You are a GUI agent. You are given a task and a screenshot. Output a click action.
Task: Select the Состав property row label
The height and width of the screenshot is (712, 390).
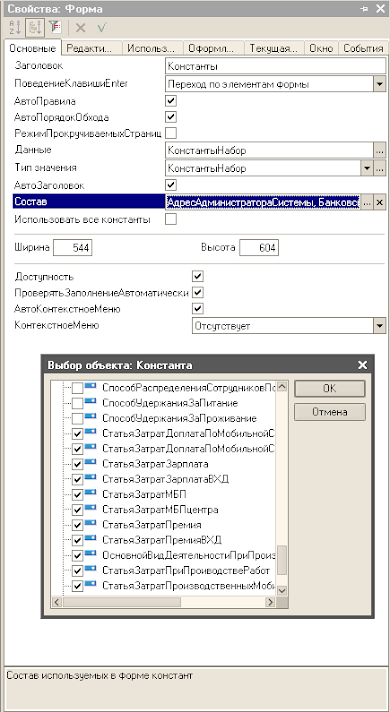click(88, 202)
